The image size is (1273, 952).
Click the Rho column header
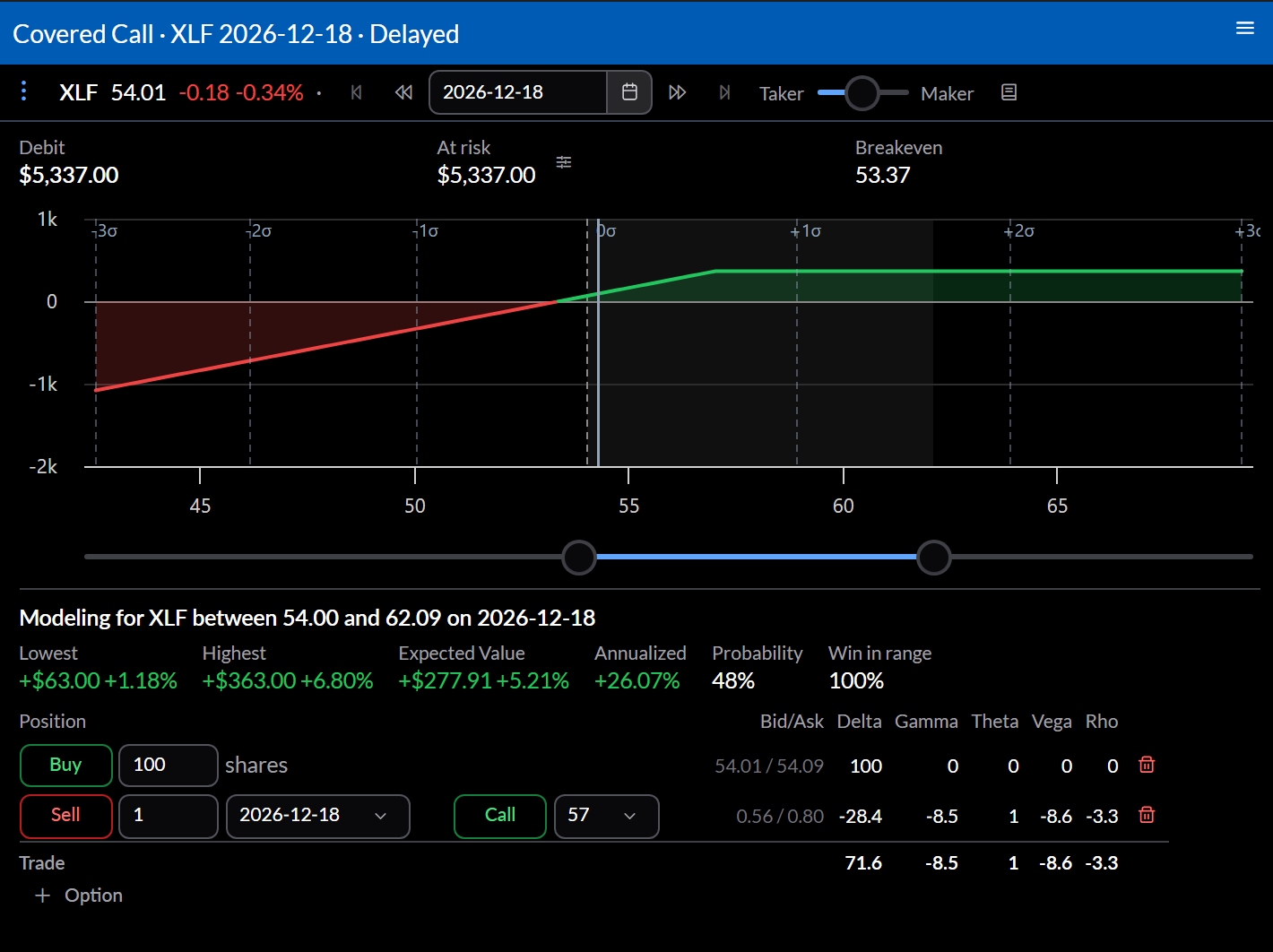1102,722
